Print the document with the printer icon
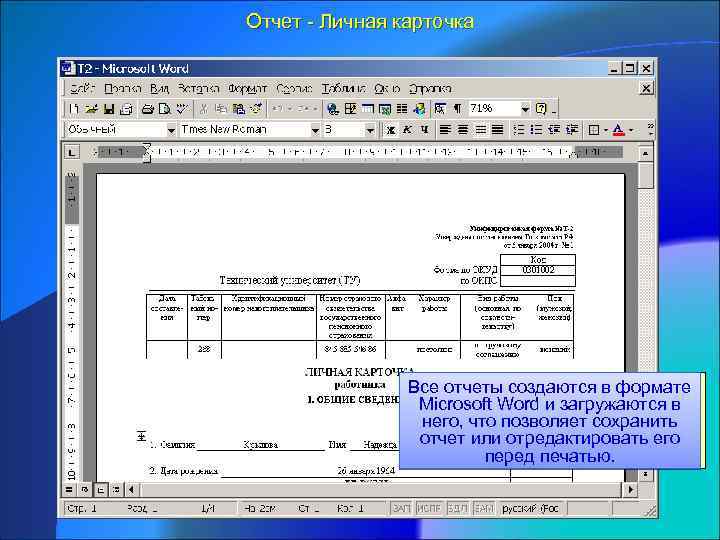The image size is (720, 540). [147, 109]
